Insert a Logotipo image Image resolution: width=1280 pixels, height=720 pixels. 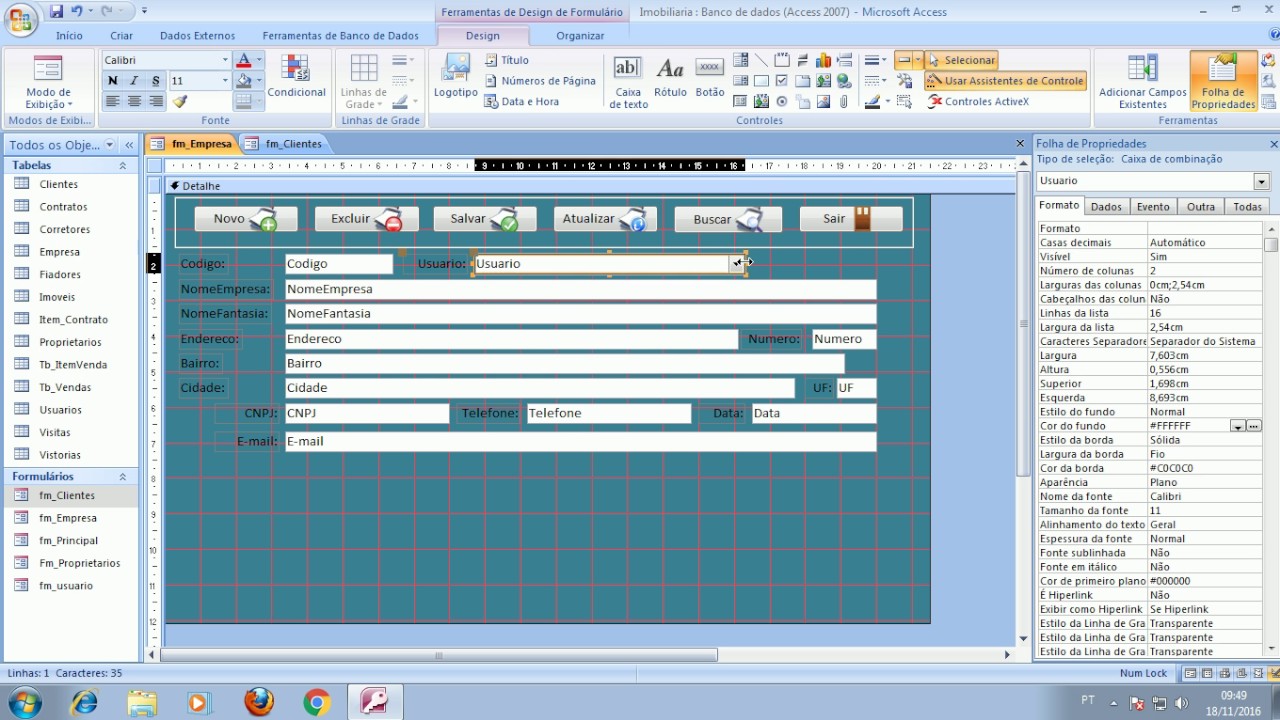[x=455, y=77]
